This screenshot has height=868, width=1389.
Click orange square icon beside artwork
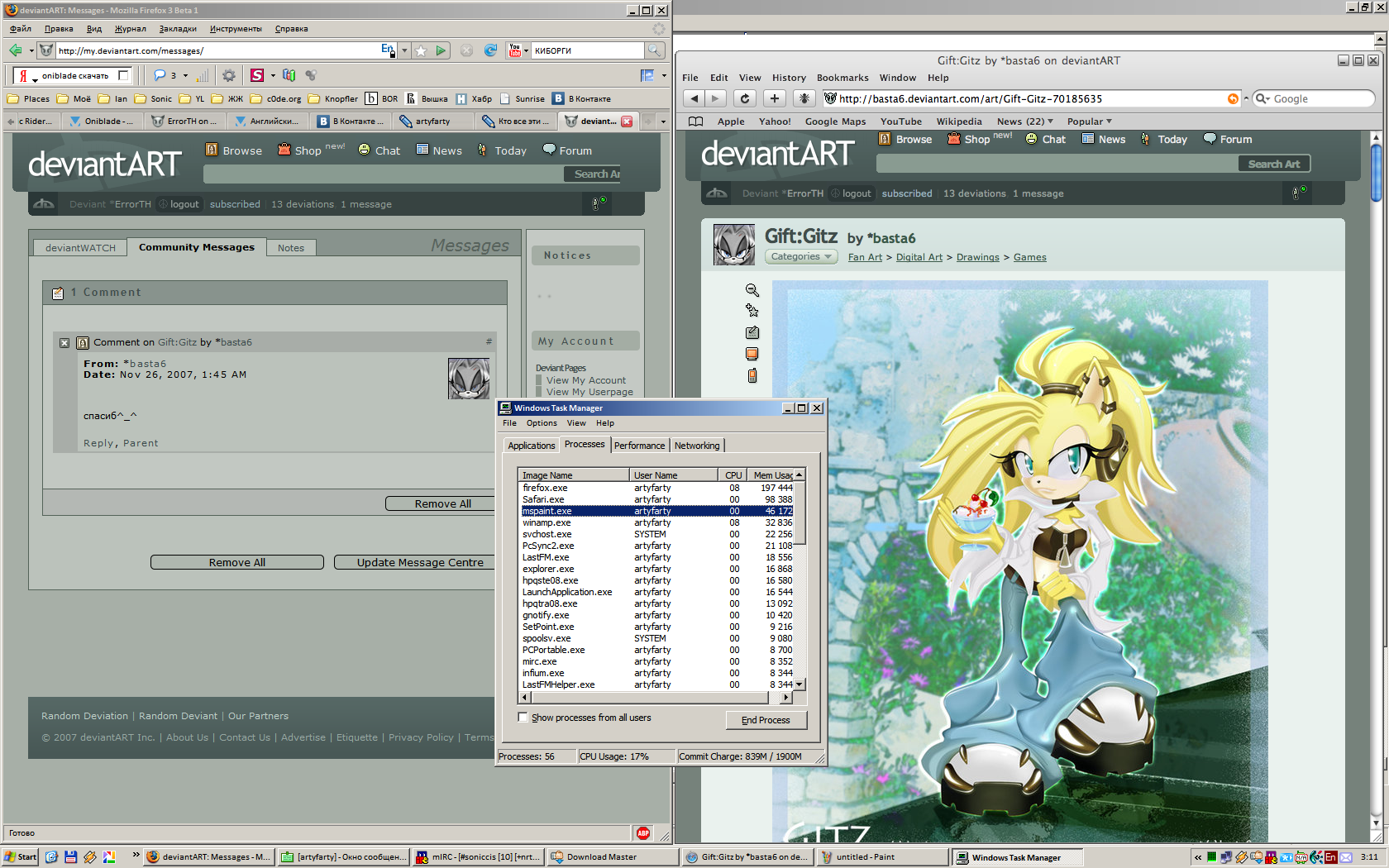(x=752, y=354)
